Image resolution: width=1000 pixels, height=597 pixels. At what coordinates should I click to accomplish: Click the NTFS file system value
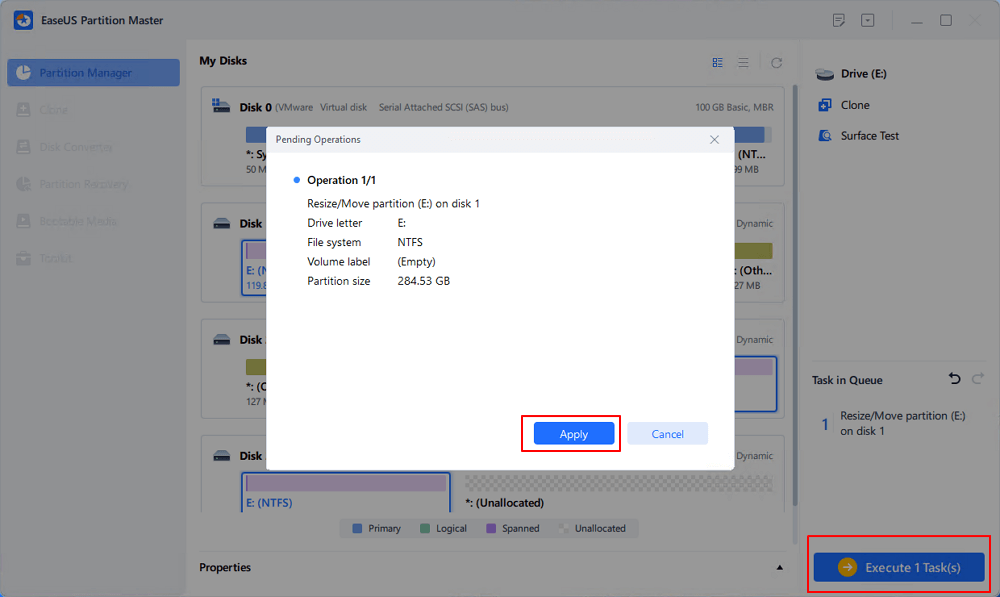point(410,242)
